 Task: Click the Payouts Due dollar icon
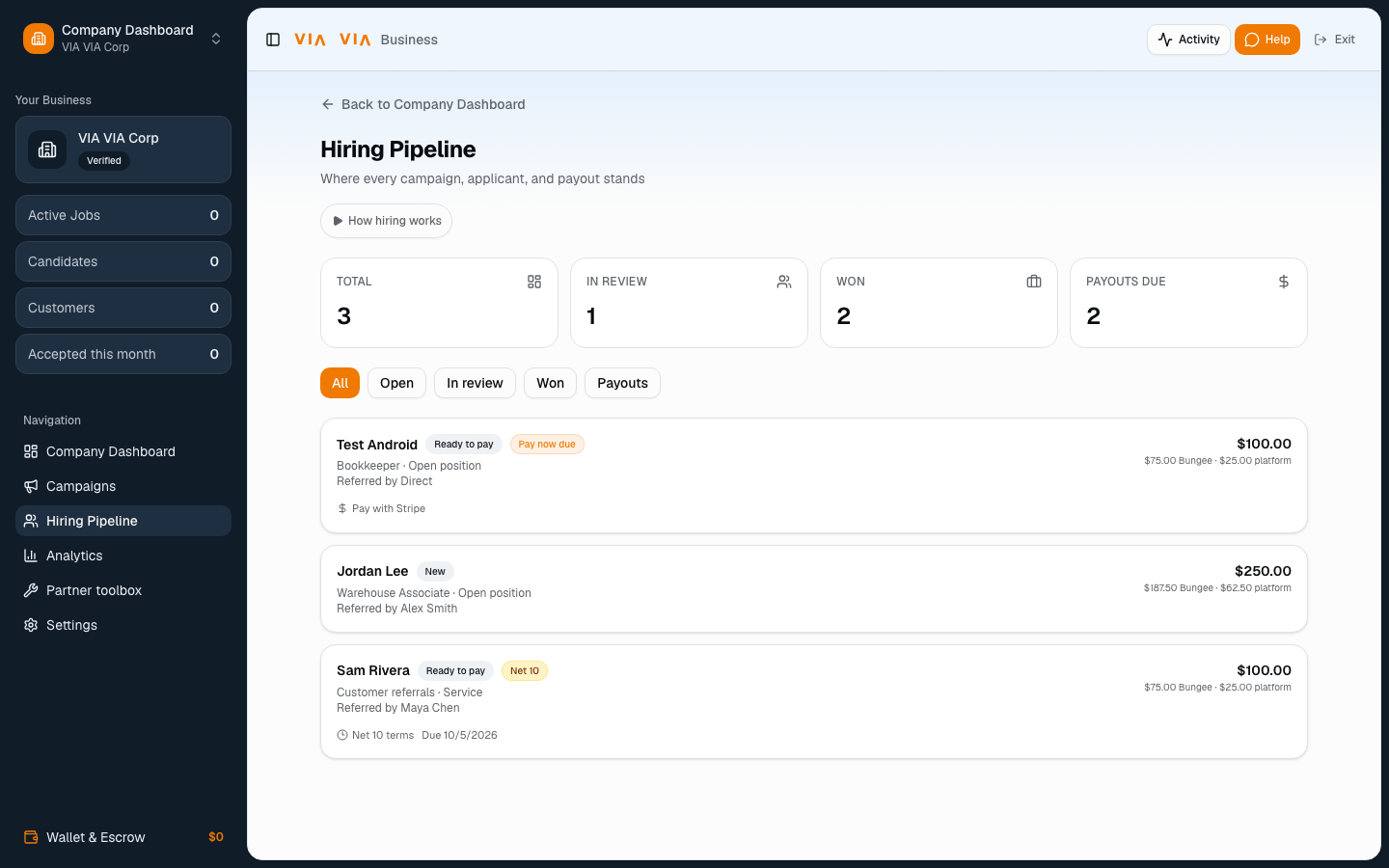[1284, 282]
